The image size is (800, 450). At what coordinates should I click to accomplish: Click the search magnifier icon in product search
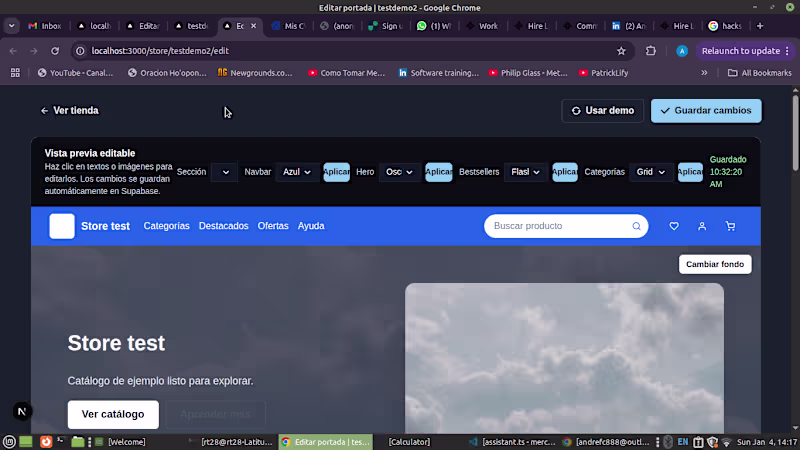click(x=636, y=226)
